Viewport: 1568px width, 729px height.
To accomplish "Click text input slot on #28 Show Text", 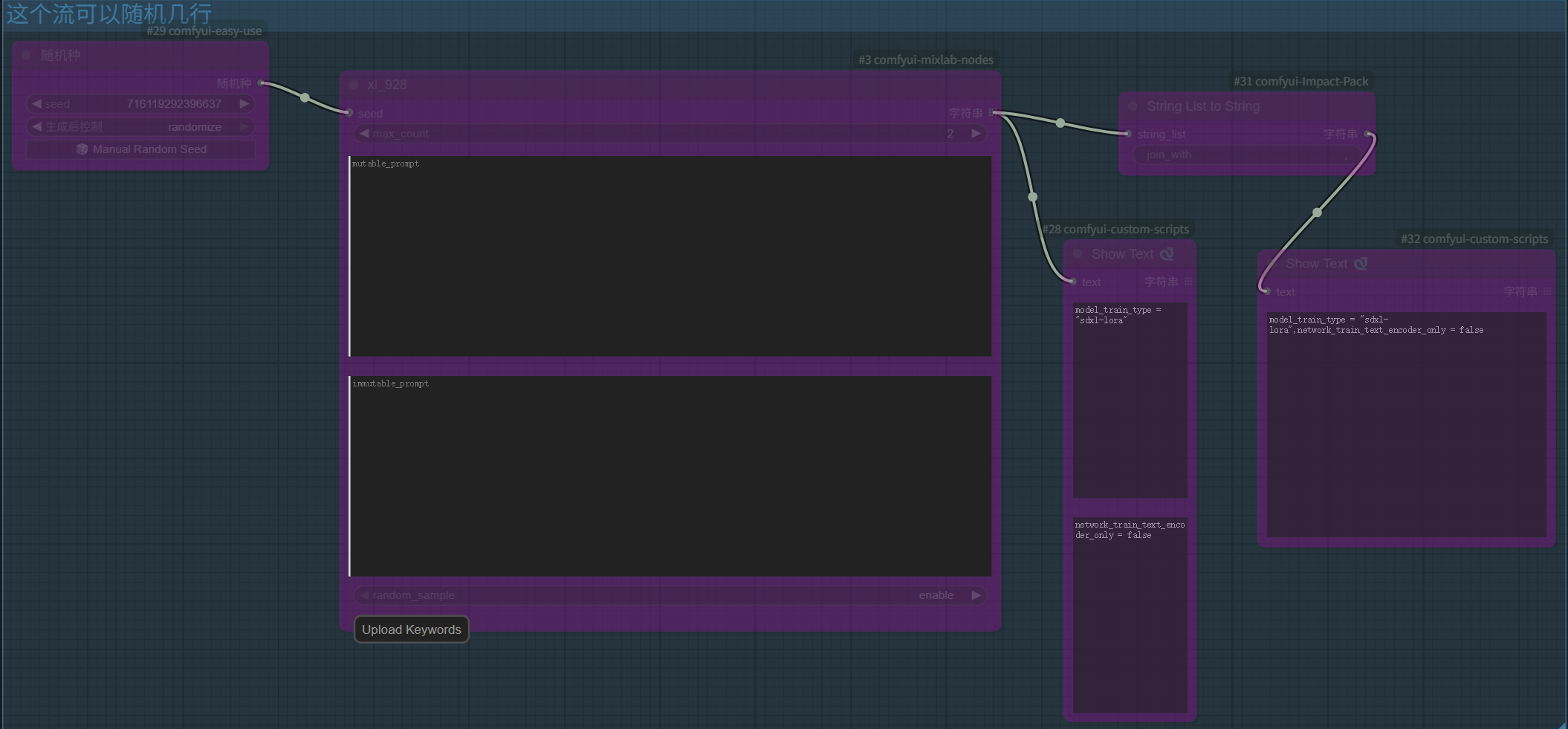I will 1073,282.
